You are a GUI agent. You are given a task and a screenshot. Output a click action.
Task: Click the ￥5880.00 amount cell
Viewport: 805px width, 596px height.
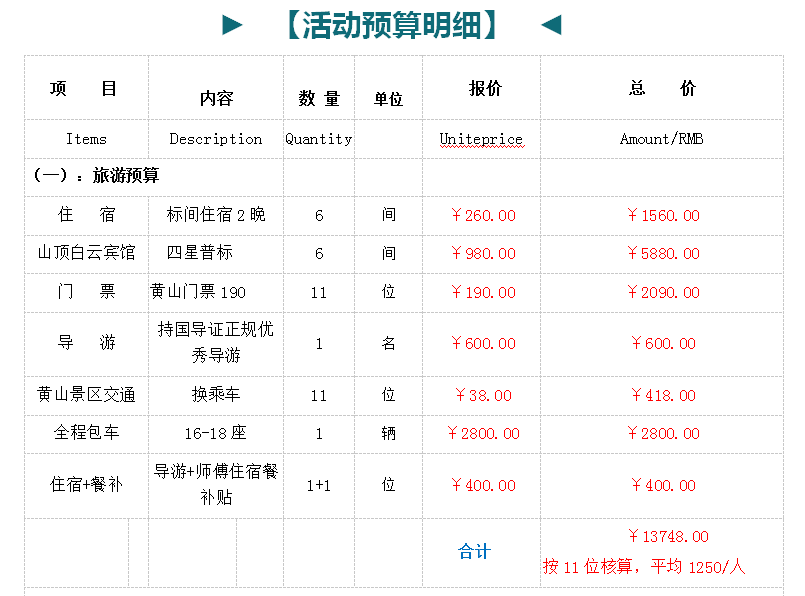pyautogui.click(x=663, y=253)
